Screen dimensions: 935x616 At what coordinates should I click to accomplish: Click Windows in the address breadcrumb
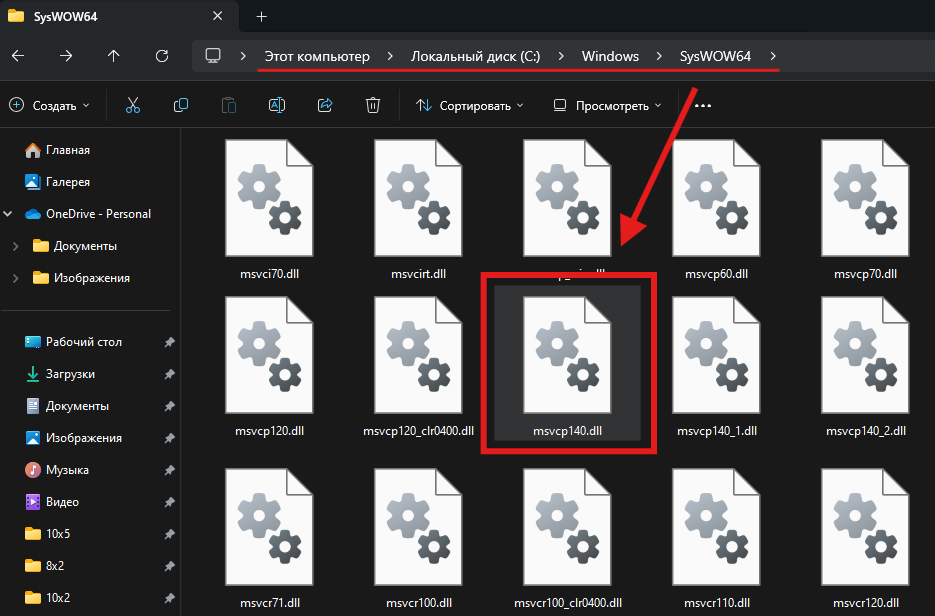click(x=610, y=56)
